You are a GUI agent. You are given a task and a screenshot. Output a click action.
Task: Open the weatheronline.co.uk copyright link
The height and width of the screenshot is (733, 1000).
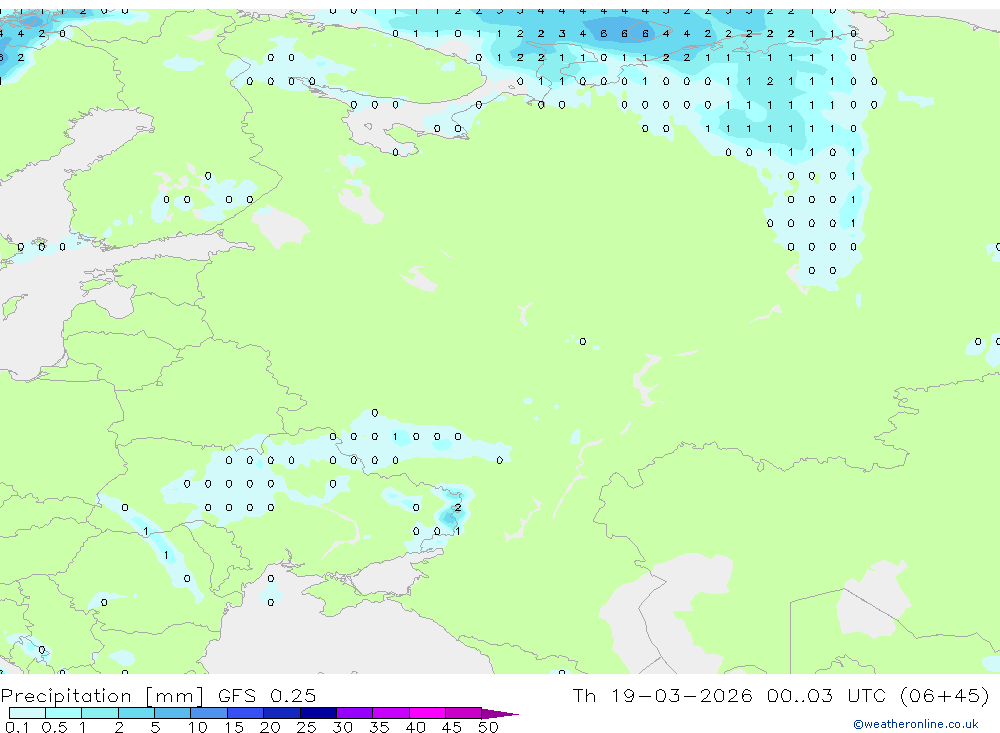point(915,724)
